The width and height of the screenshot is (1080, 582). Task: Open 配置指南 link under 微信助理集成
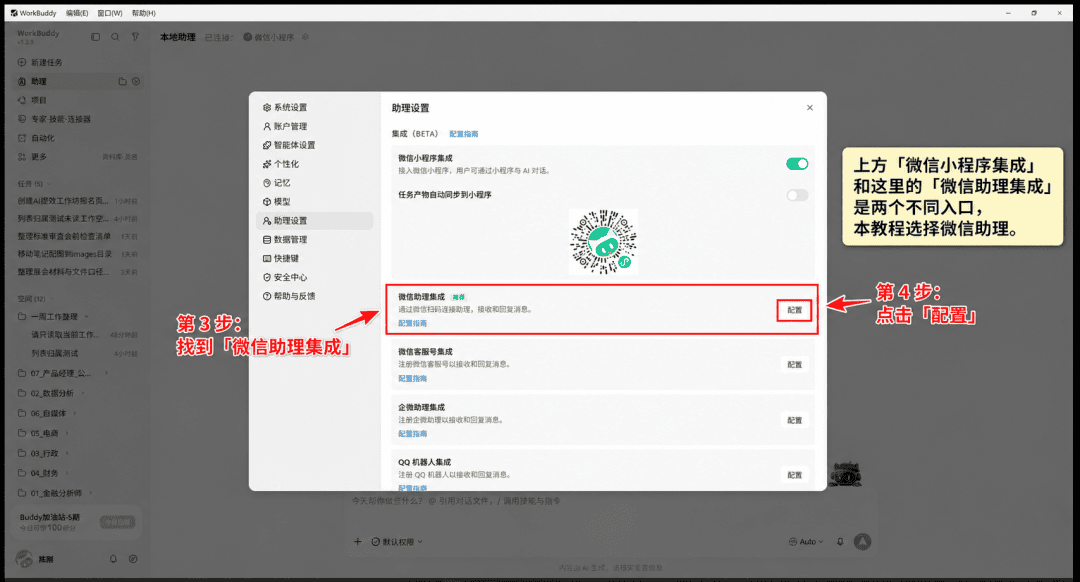click(x=413, y=324)
